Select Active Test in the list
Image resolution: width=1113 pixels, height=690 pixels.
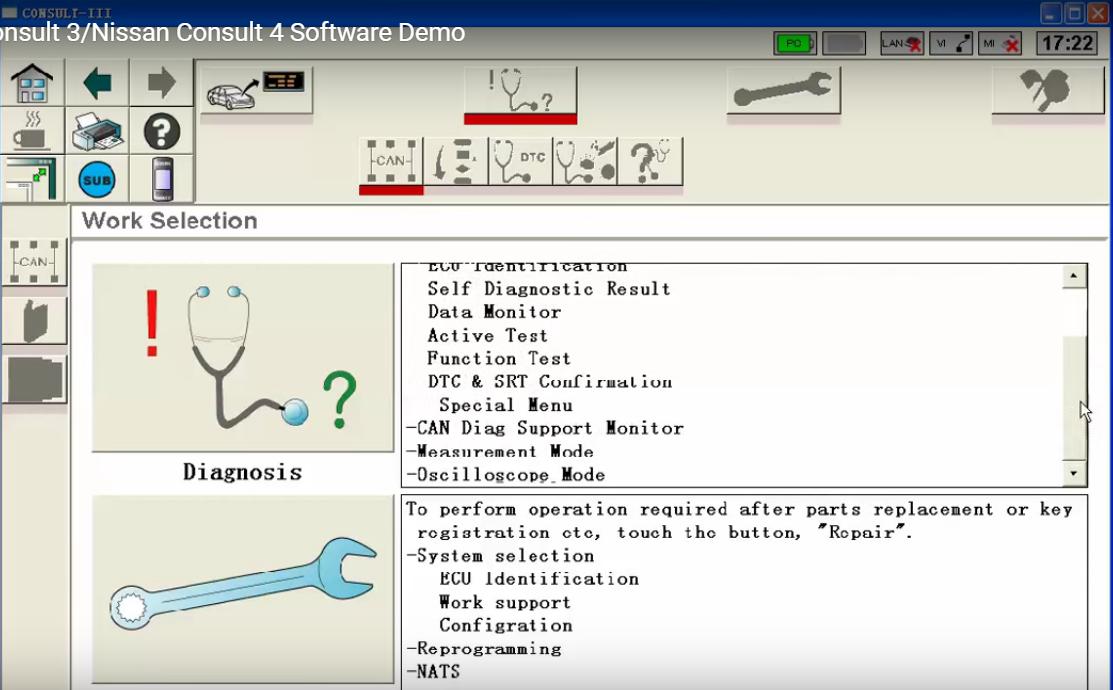click(488, 336)
